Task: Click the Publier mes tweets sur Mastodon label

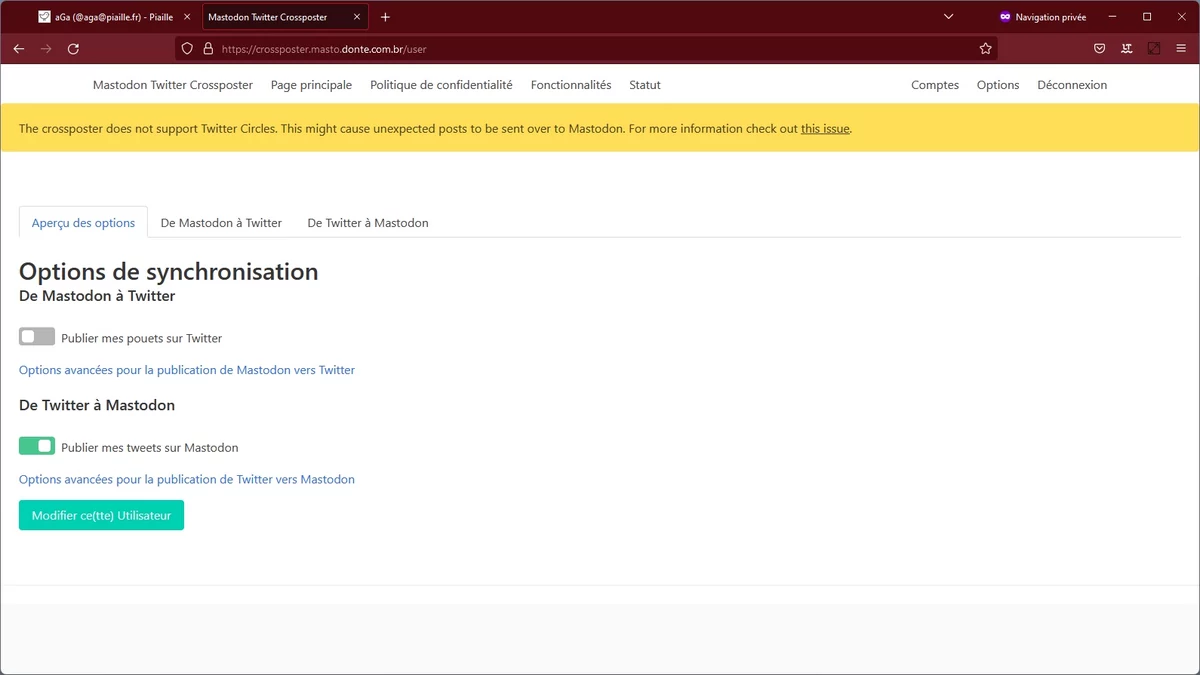Action: (150, 447)
